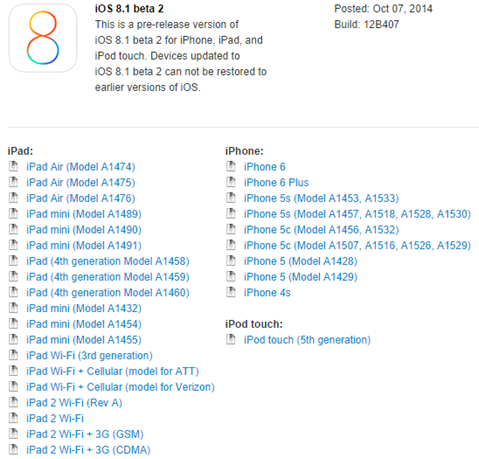Open iPad 2 Wi-Fi (Rev A) link
This screenshot has width=479, height=459.
coord(74,403)
